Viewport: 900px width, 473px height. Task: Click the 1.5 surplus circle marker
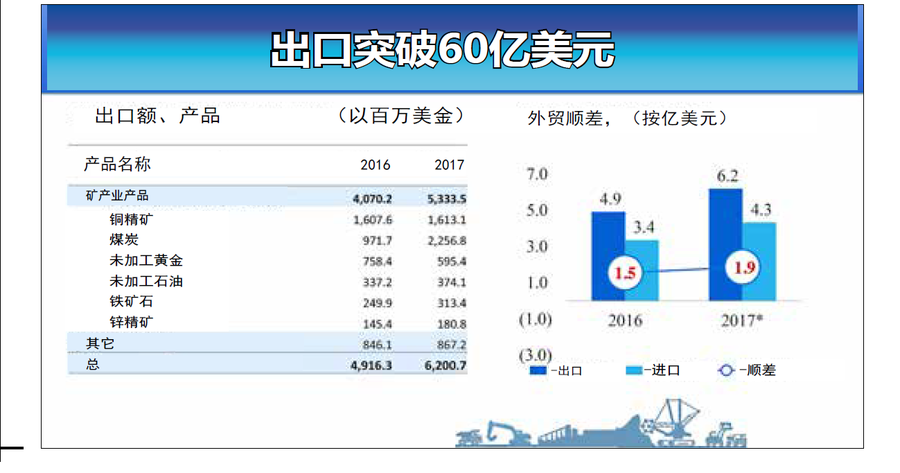(x=625, y=272)
